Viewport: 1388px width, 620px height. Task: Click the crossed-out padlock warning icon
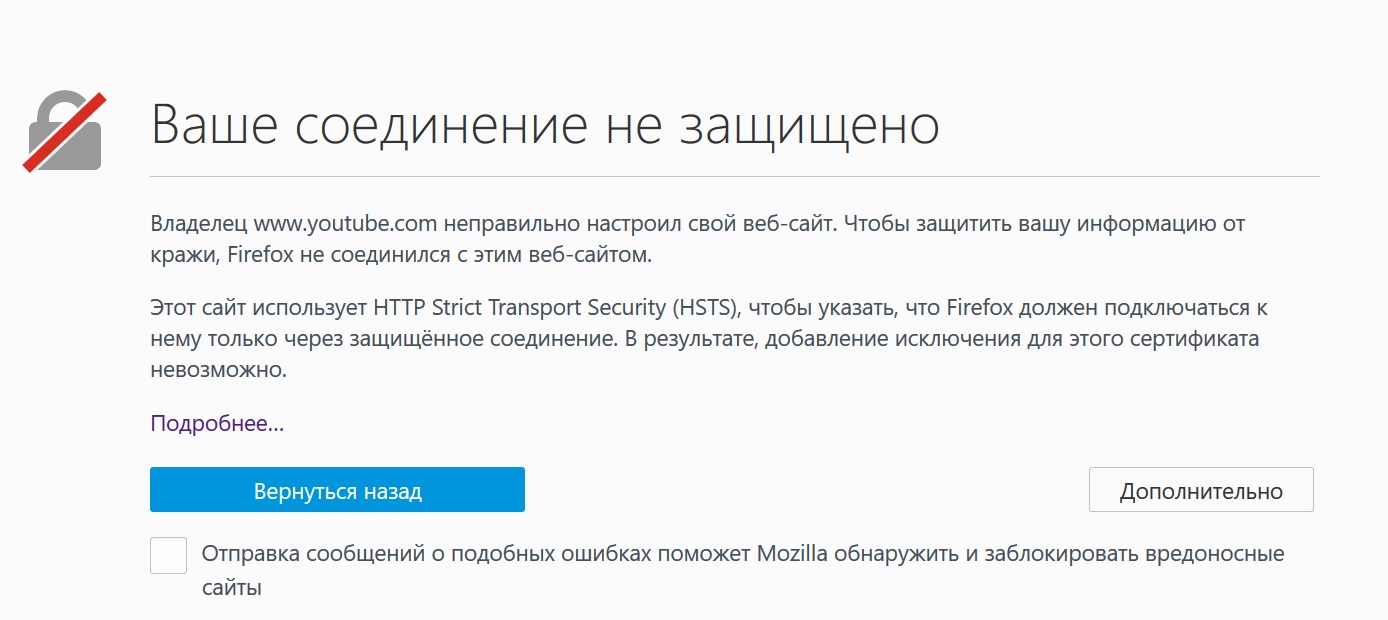[x=64, y=131]
